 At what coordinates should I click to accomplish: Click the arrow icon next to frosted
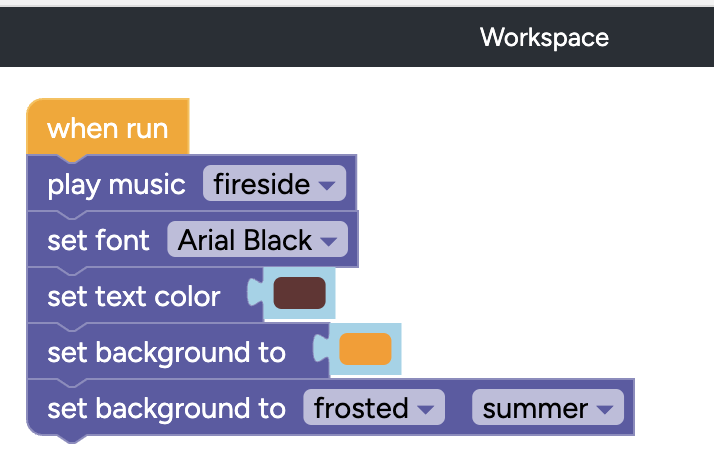tap(425, 409)
